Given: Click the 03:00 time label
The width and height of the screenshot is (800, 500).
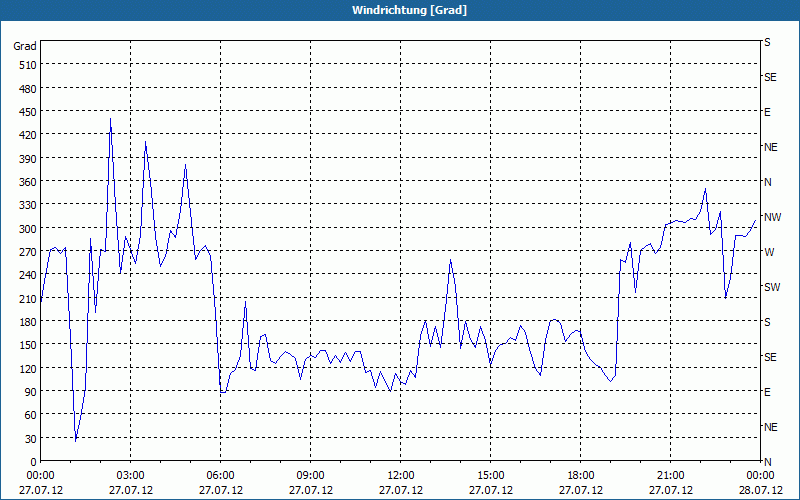Looking at the screenshot, I should pos(130,476).
